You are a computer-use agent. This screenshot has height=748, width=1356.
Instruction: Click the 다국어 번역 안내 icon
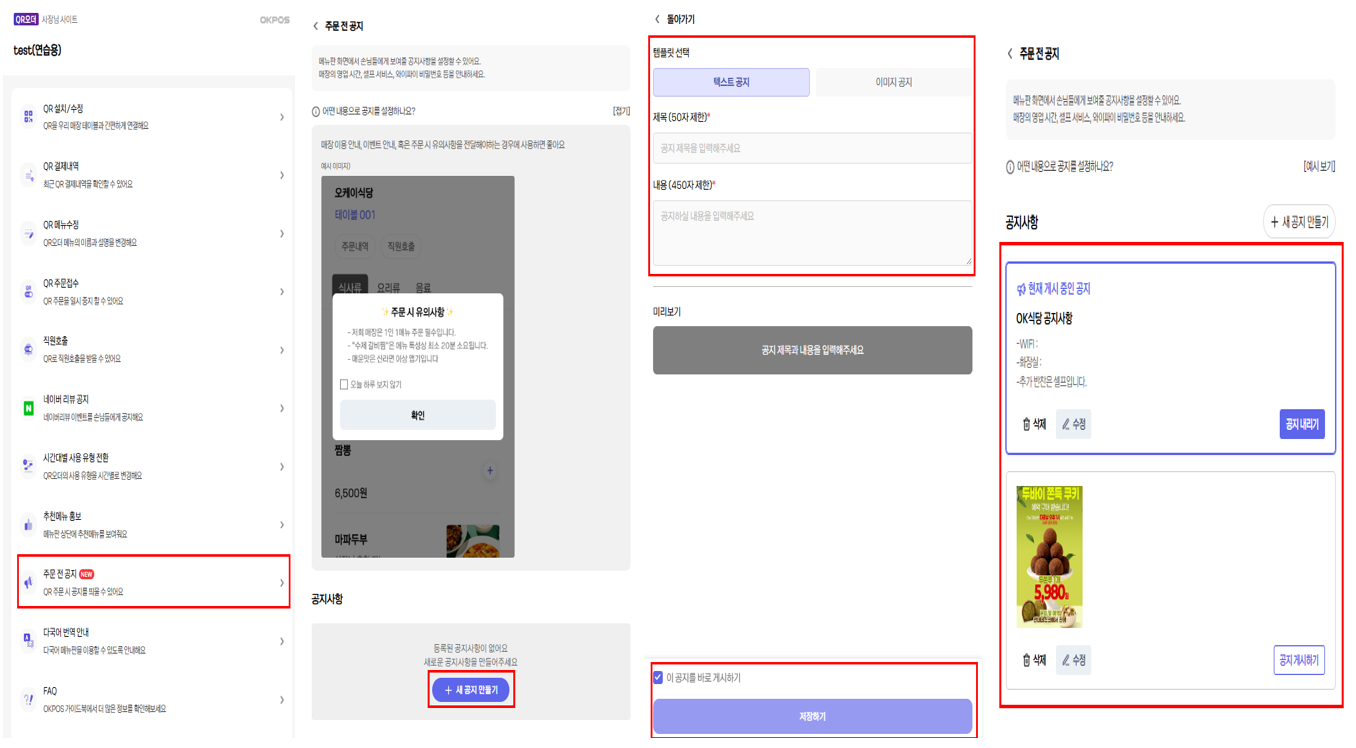tap(28, 641)
